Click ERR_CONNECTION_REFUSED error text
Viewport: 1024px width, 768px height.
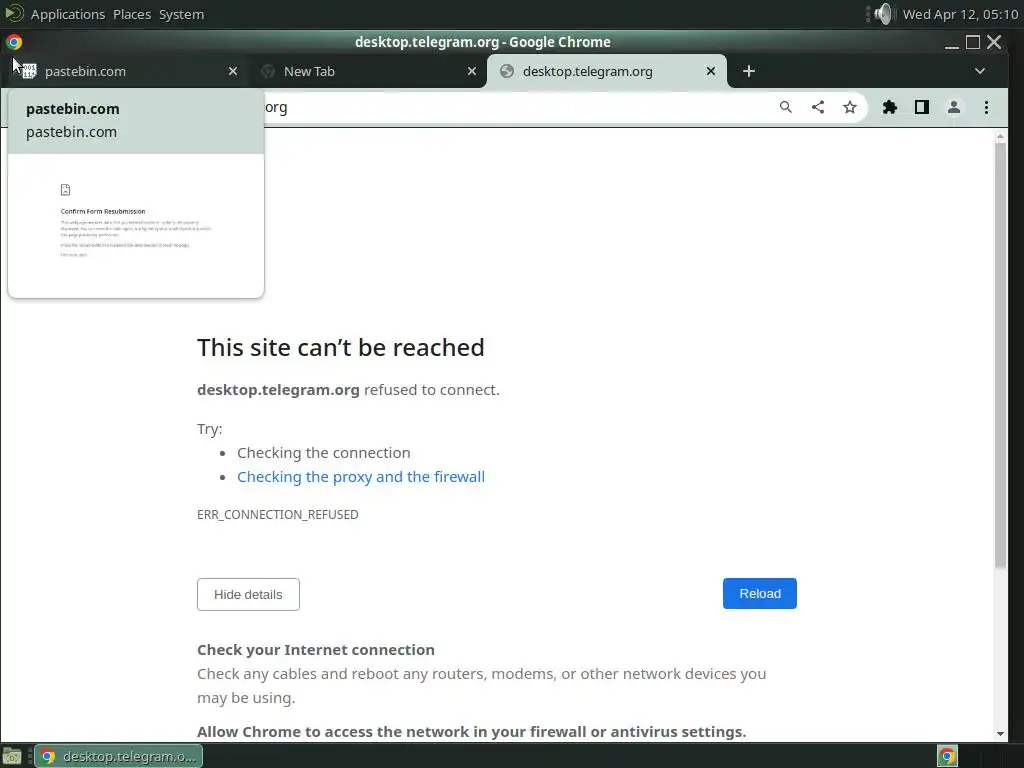tap(278, 515)
